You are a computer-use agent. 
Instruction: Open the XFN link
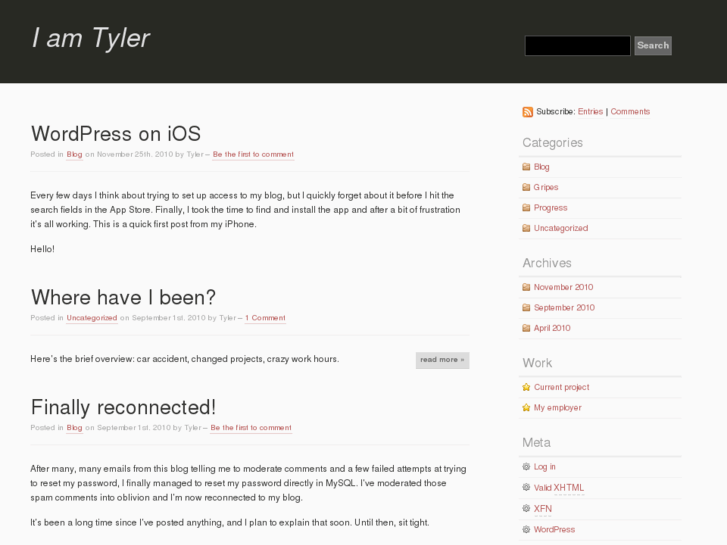pos(542,508)
